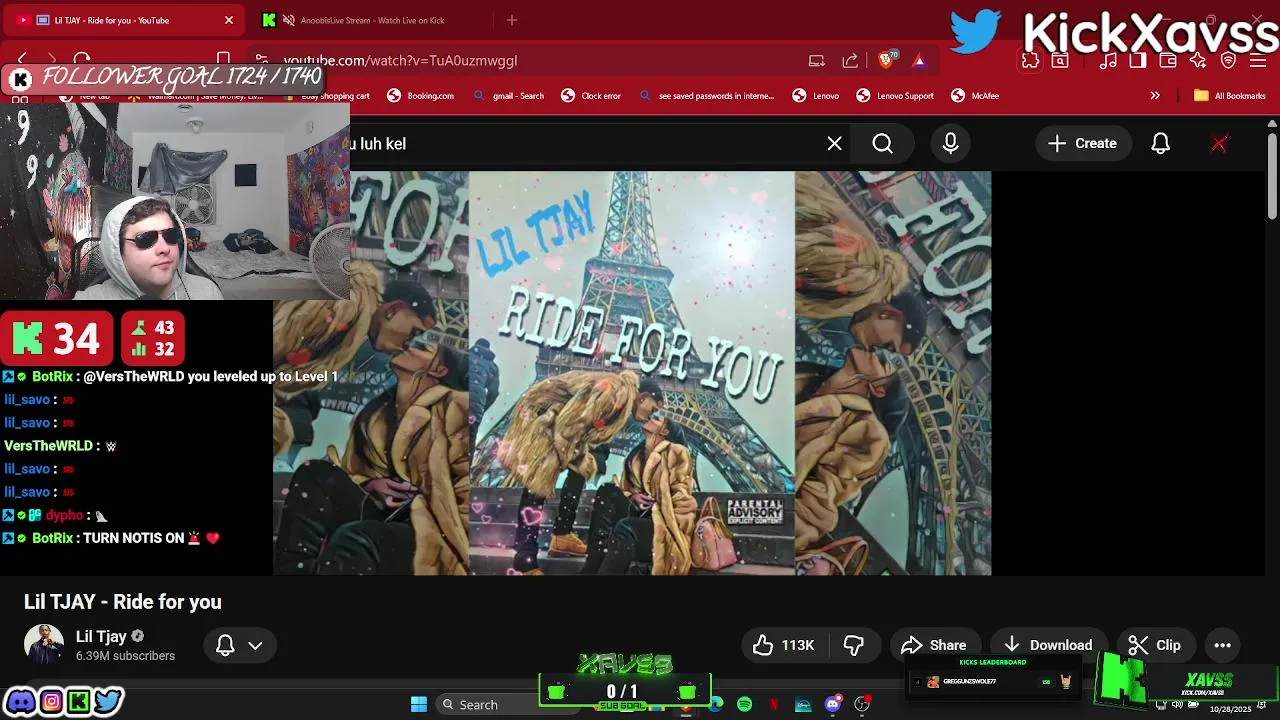Viewport: 1280px width, 720px height.
Task: Open YouTube notifications bell
Action: [1160, 144]
